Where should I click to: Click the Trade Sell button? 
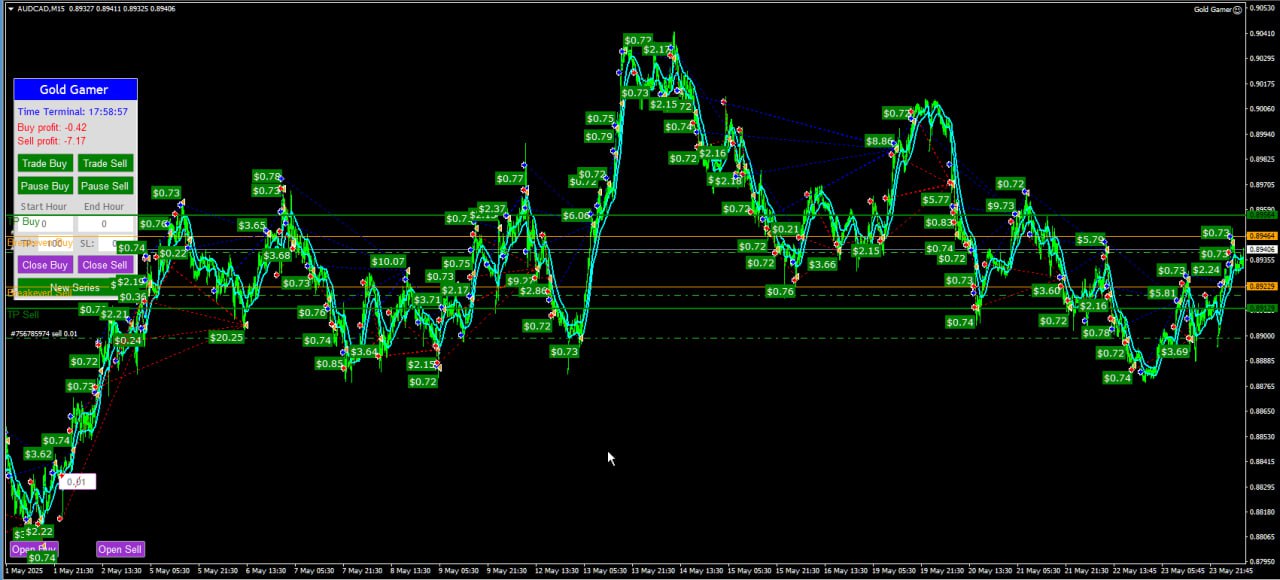point(105,163)
